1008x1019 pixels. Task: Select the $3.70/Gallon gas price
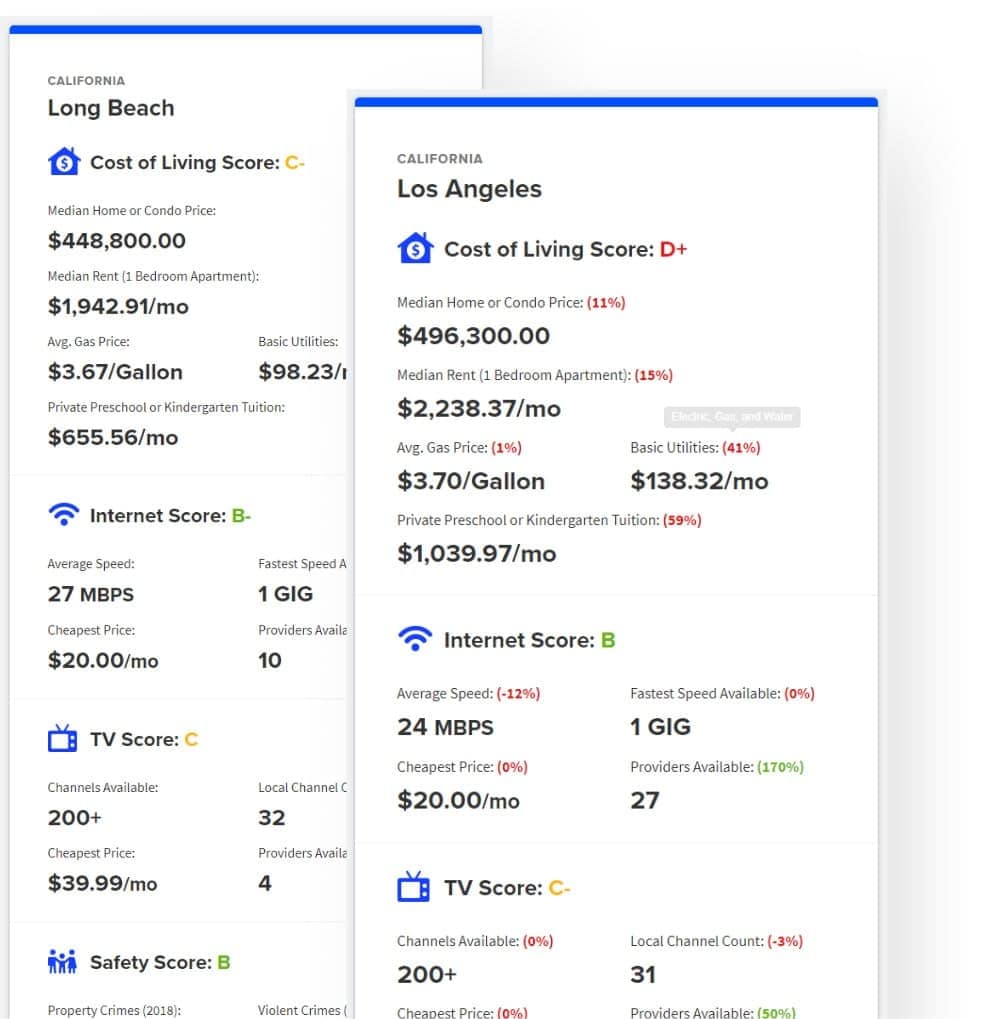471,481
